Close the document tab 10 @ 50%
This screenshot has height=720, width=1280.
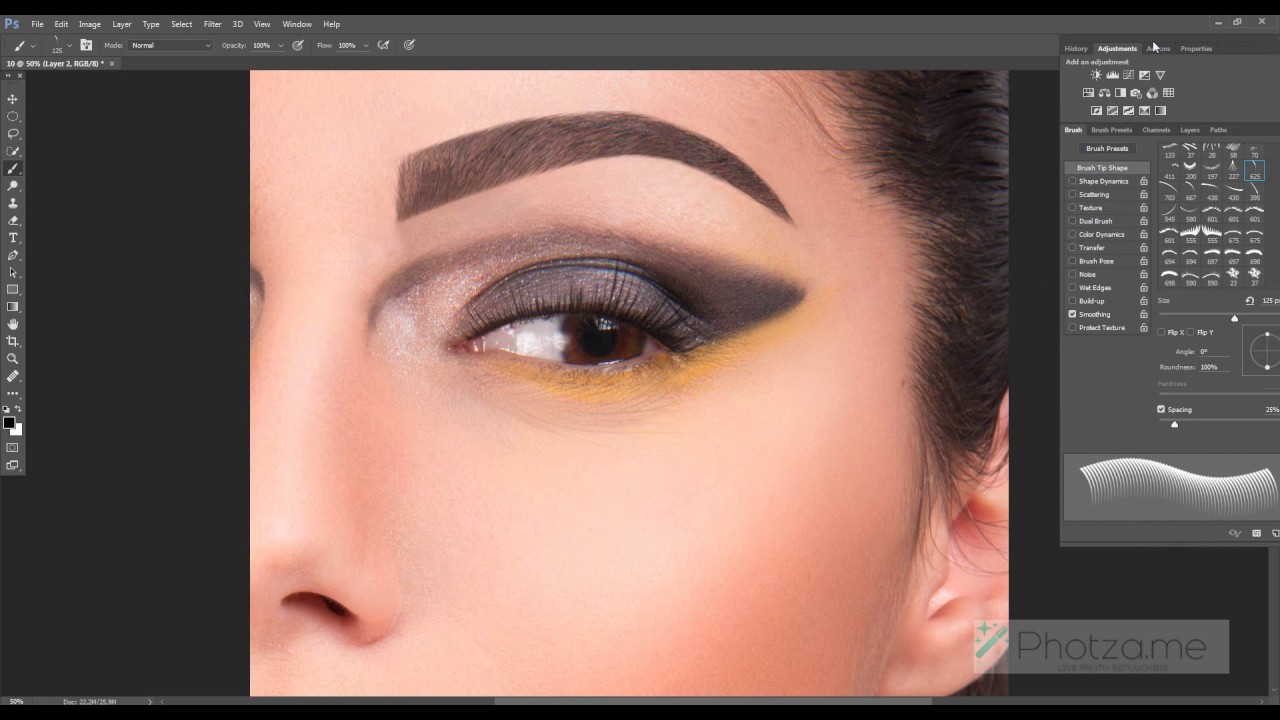click(112, 63)
